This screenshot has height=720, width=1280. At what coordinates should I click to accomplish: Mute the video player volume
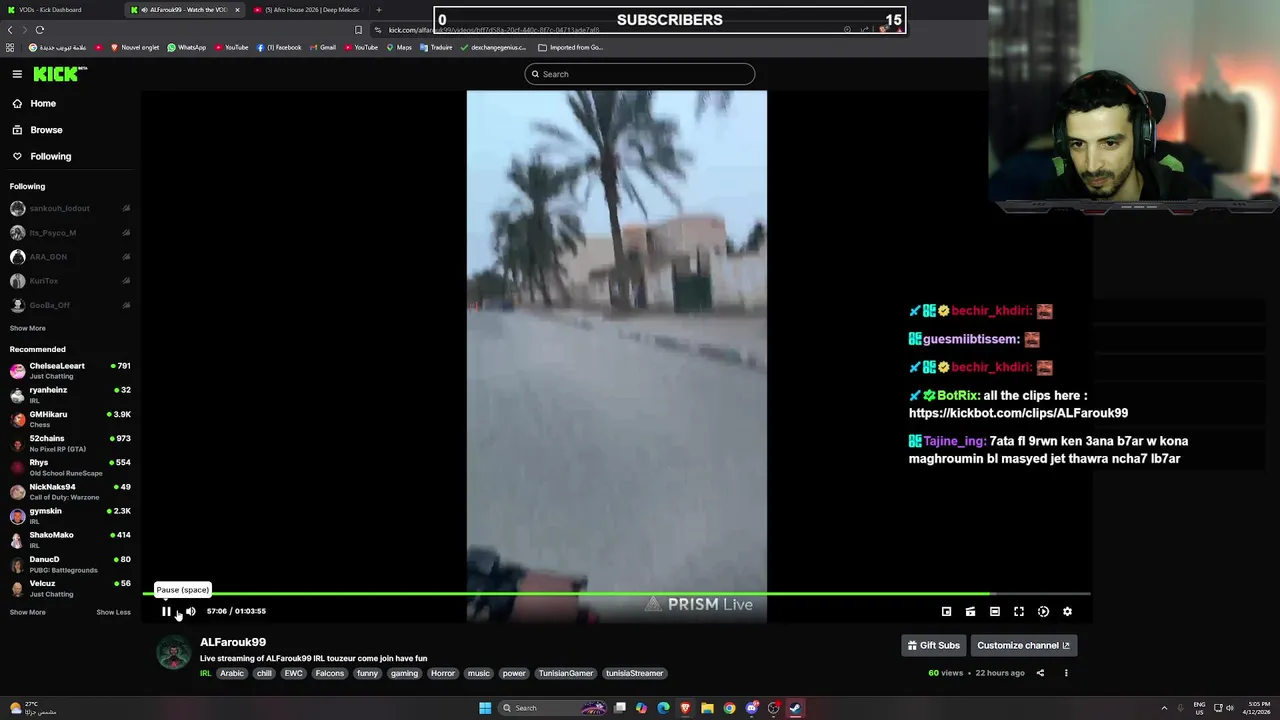190,611
